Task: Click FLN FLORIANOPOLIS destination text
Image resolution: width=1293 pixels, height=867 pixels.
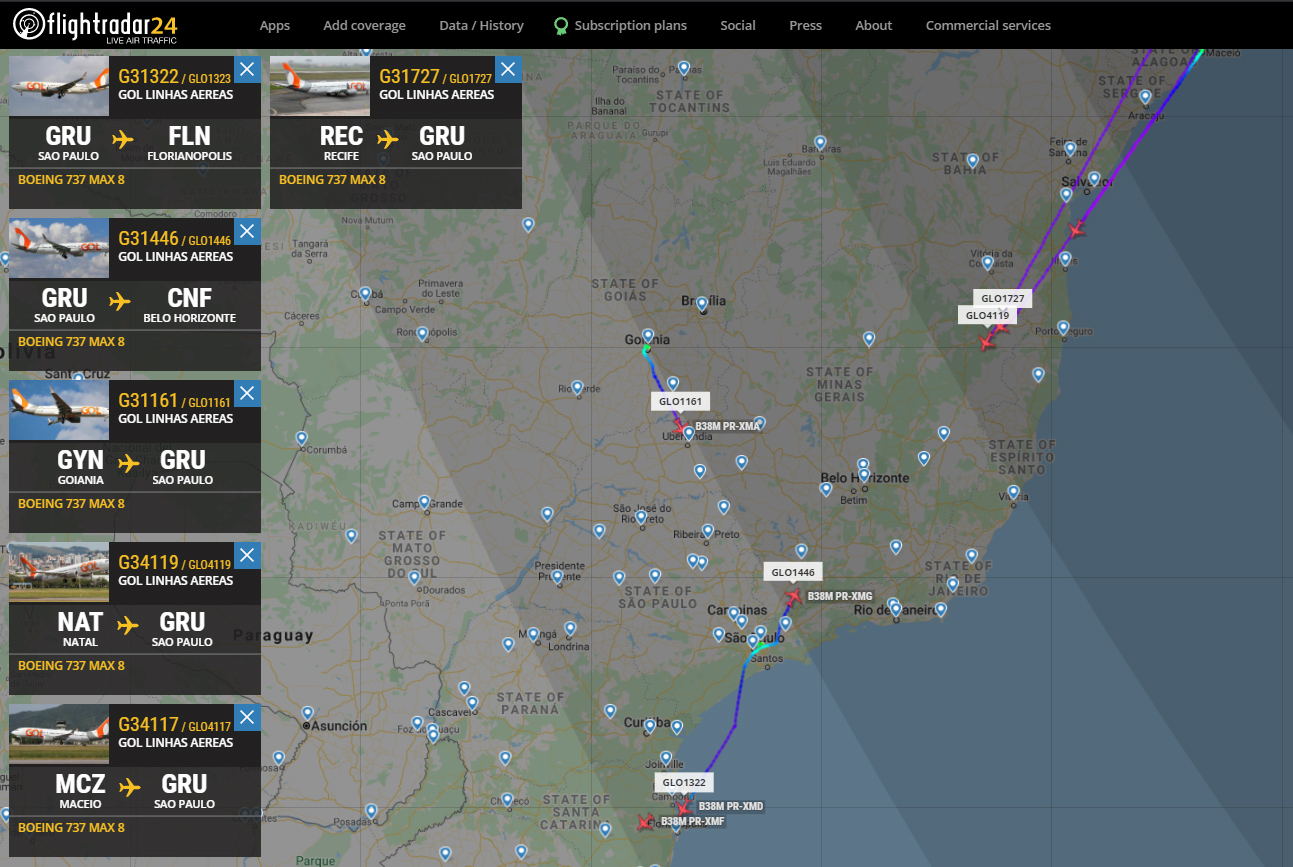Action: (189, 142)
